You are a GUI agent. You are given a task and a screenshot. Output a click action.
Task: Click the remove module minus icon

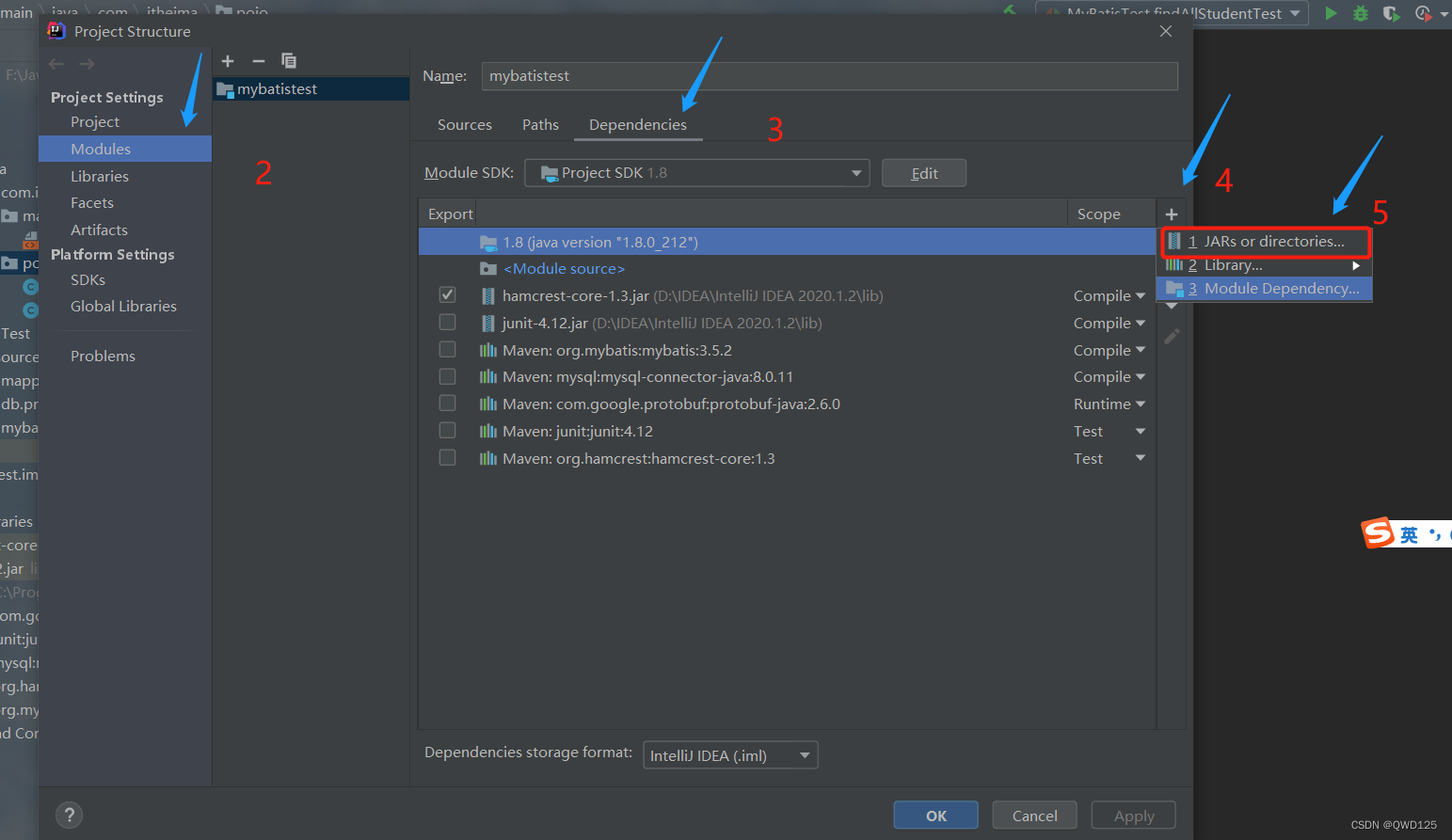(x=259, y=61)
